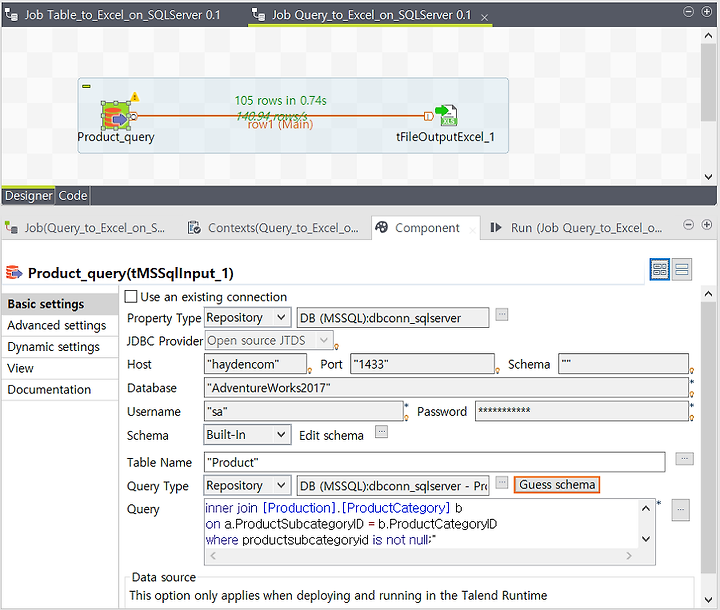
Task: Minimize the designer editor panel
Action: [688, 11]
